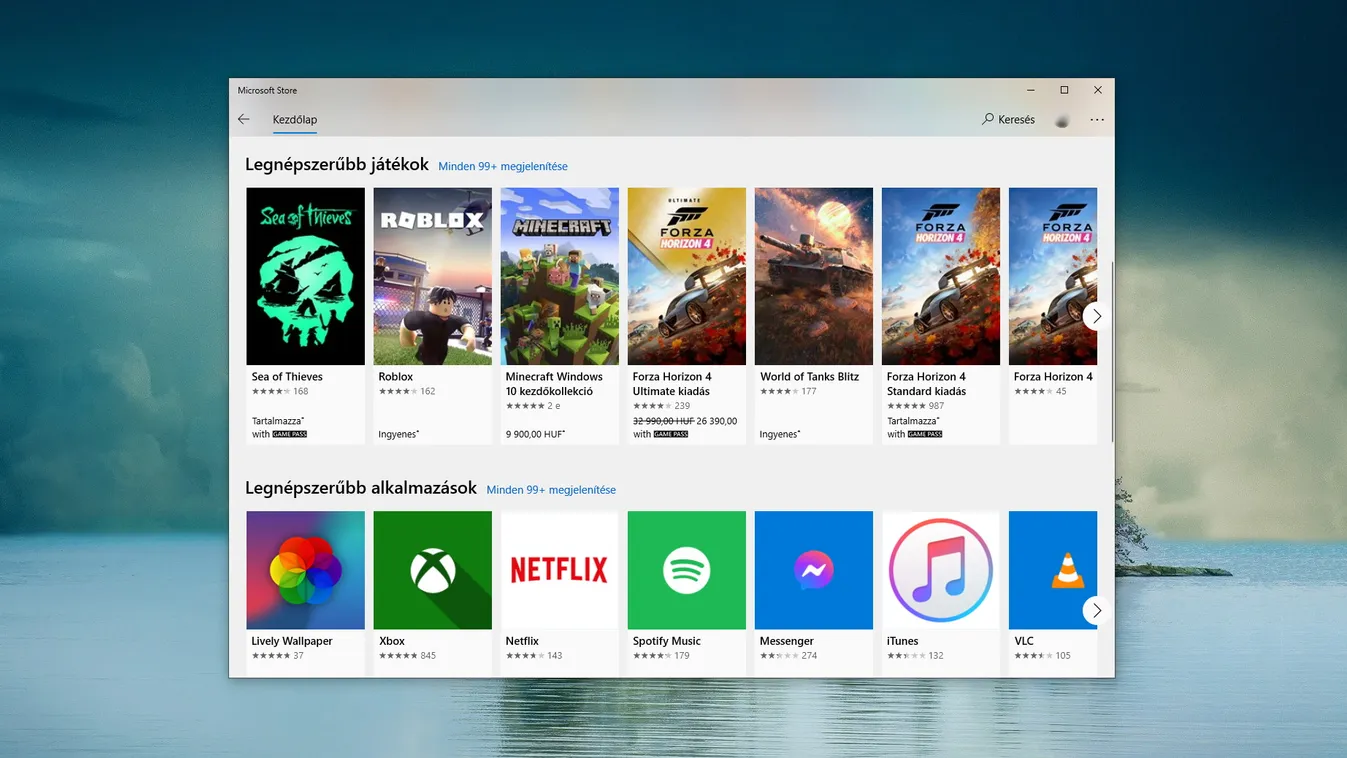
Task: Click Xbox star rating 845
Action: tap(407, 656)
